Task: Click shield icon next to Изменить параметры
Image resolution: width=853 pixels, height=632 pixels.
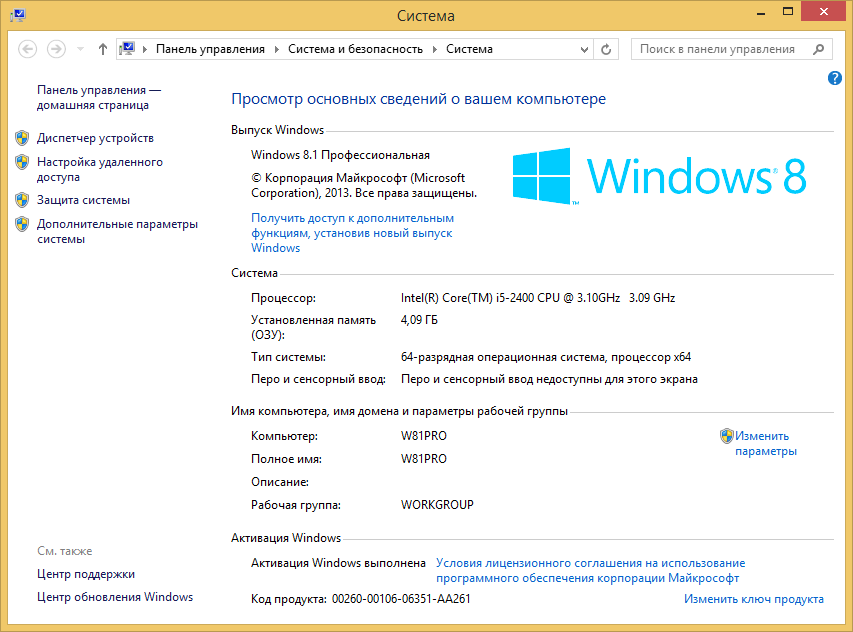Action: point(726,436)
